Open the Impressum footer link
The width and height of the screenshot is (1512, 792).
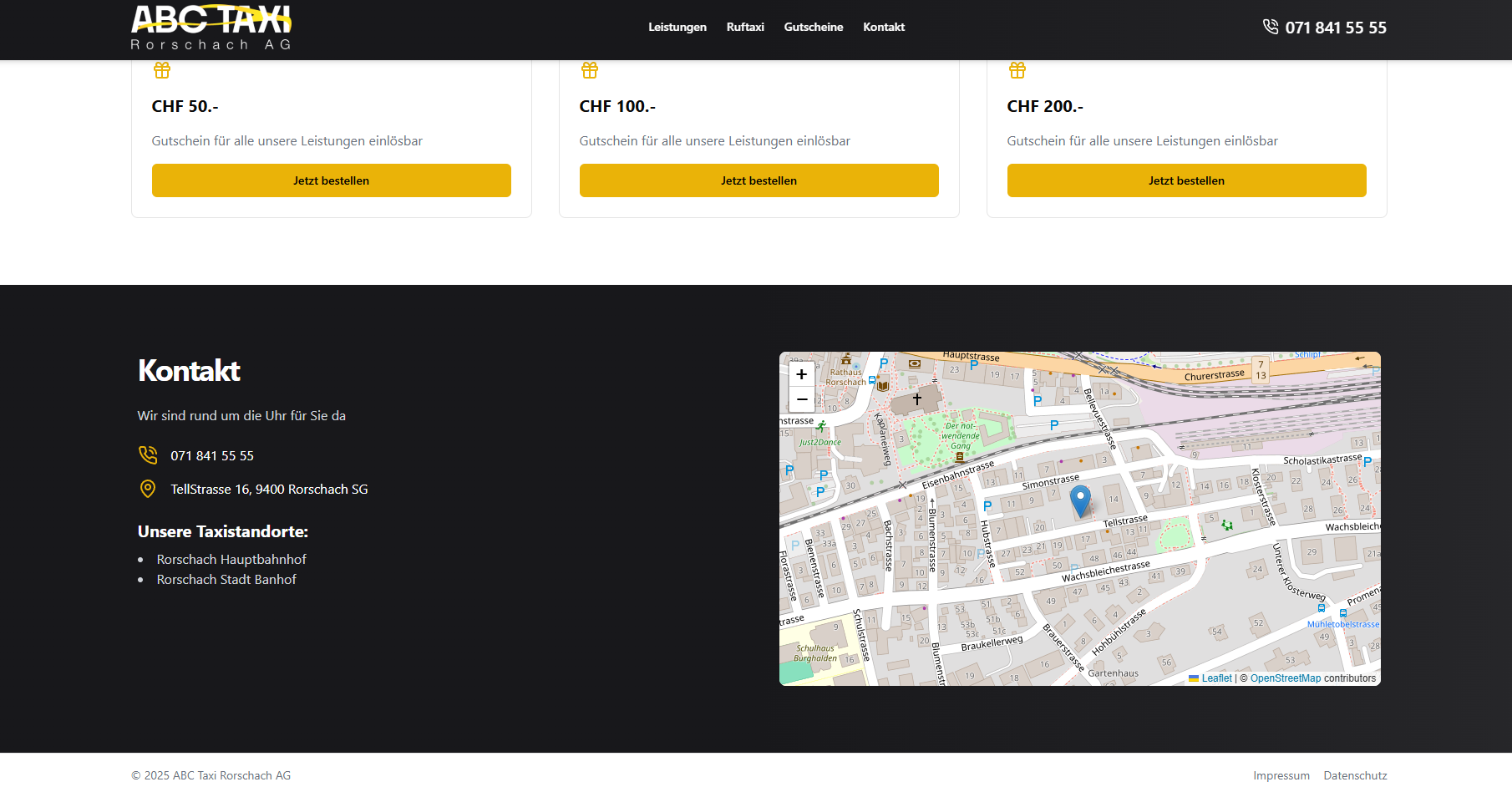[x=1281, y=775]
